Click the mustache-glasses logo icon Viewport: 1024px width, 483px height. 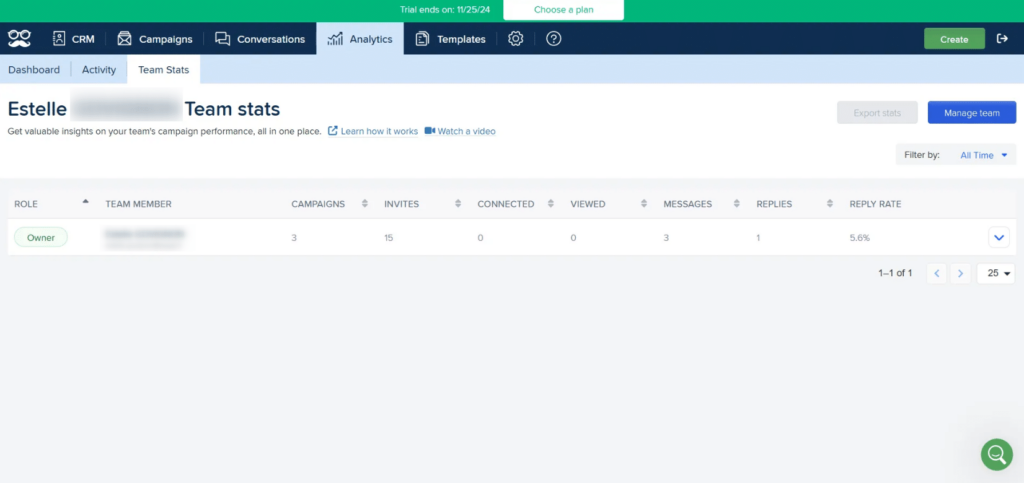click(x=19, y=39)
